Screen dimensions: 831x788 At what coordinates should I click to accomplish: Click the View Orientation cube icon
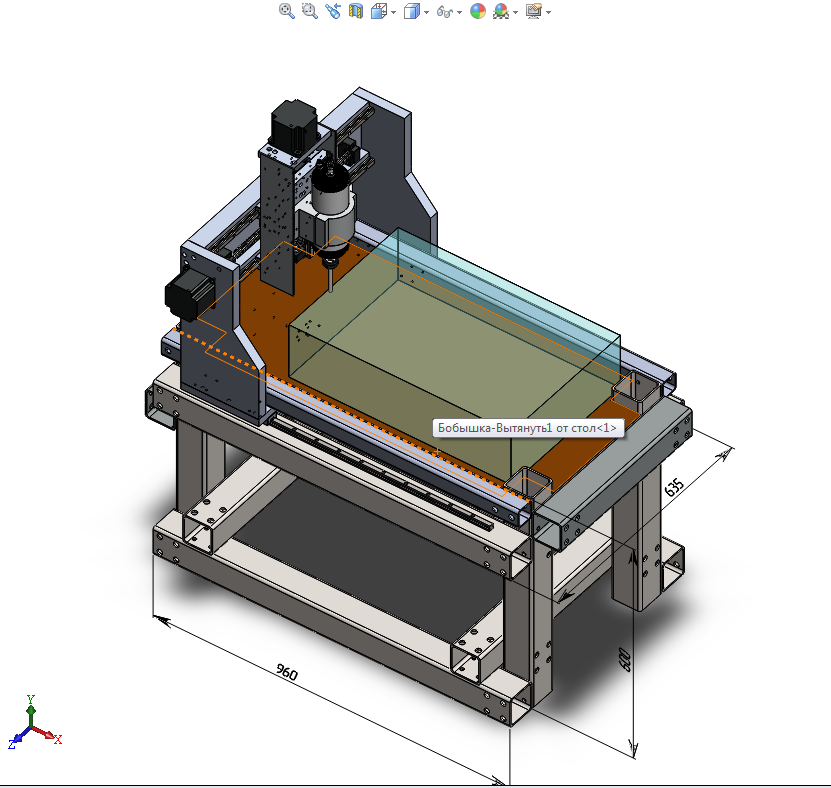[x=378, y=11]
